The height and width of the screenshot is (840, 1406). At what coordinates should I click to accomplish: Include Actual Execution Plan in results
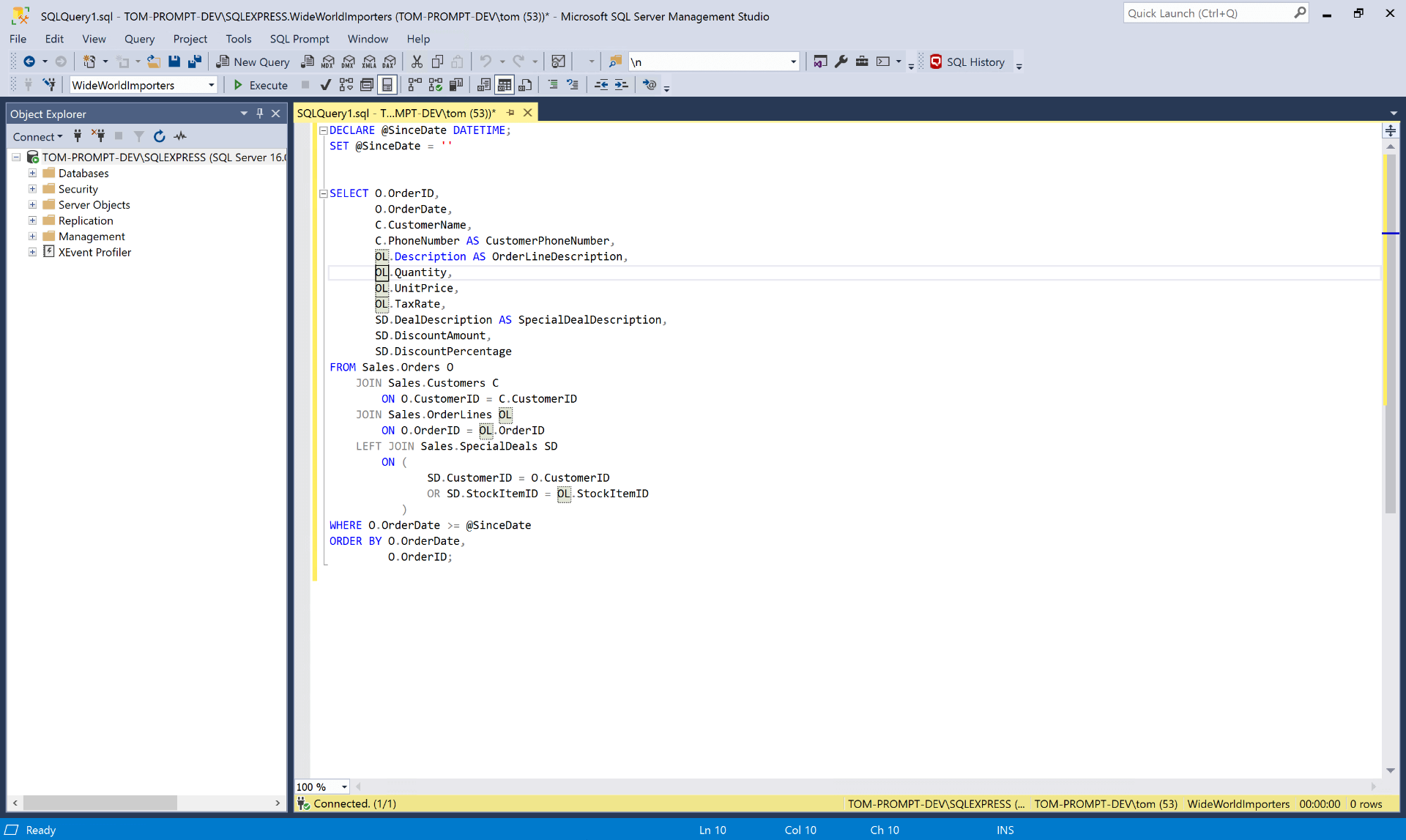pyautogui.click(x=414, y=84)
